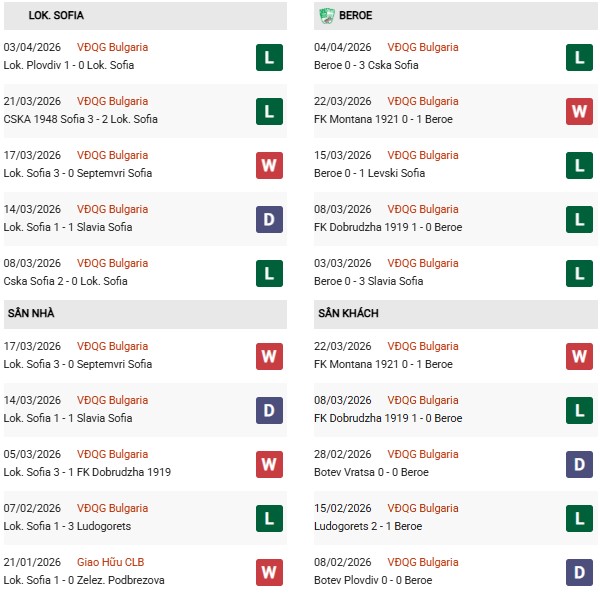Click the L badge for Lok. Plovdiv 1 - 0 Lok. Sofia
Screen dimensions: 600x593
tap(269, 57)
